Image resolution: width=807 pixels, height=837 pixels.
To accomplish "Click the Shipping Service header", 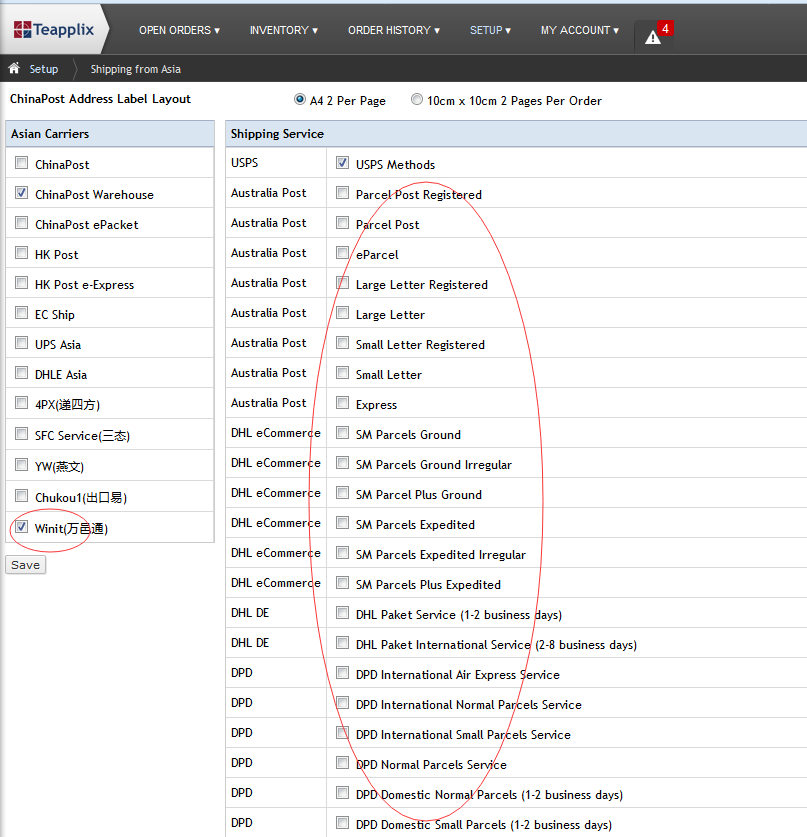I will [x=516, y=133].
